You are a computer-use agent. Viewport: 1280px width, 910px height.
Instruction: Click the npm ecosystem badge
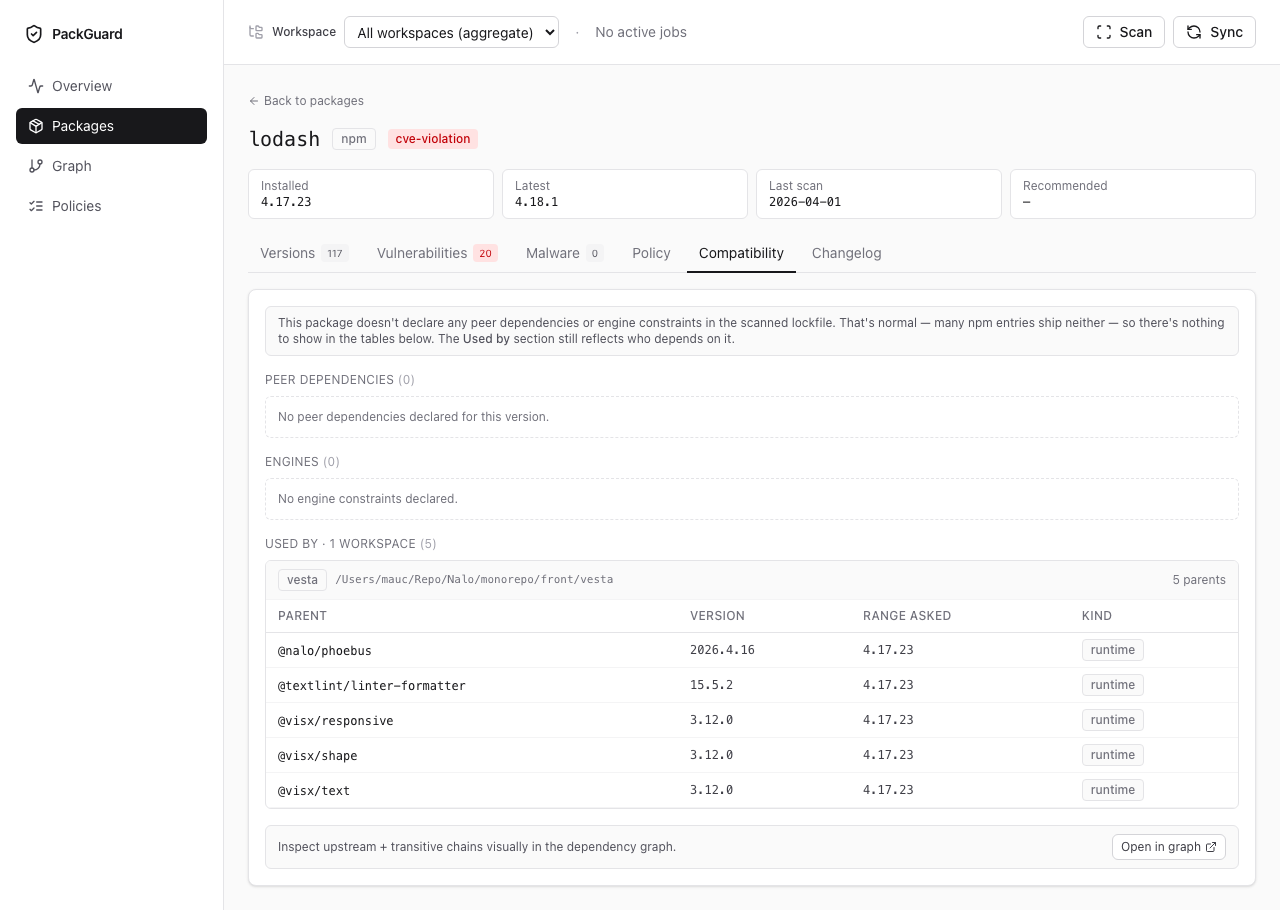point(354,139)
